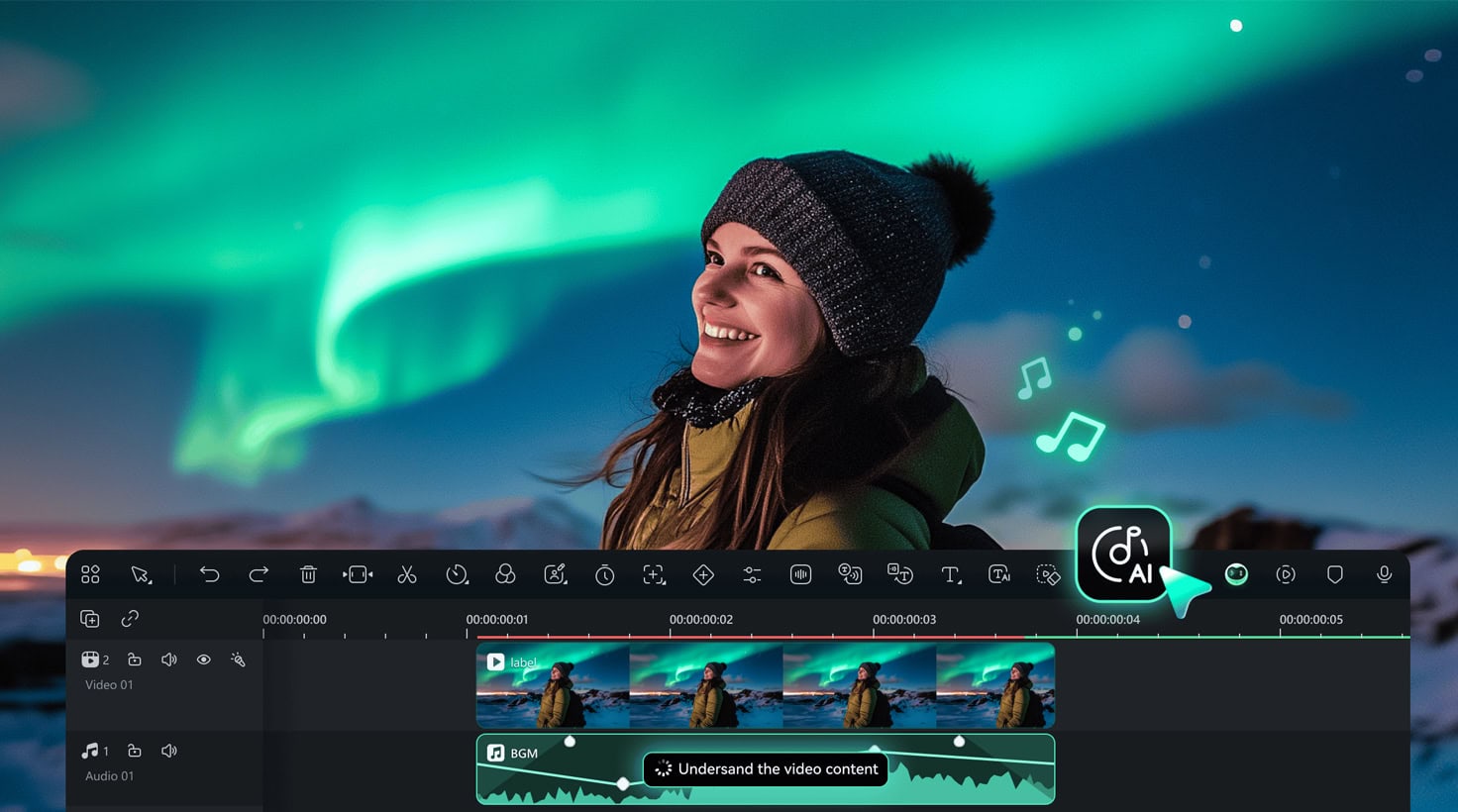Mute the Audio 01 track speaker

pyautogui.click(x=169, y=751)
